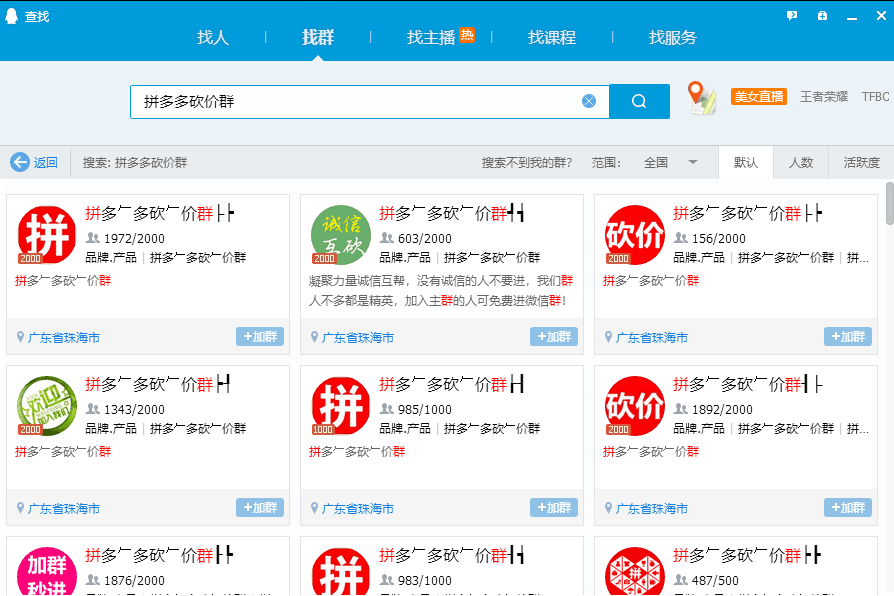Open the nearby map location icon
Viewport: 894px width, 596px height.
701,98
